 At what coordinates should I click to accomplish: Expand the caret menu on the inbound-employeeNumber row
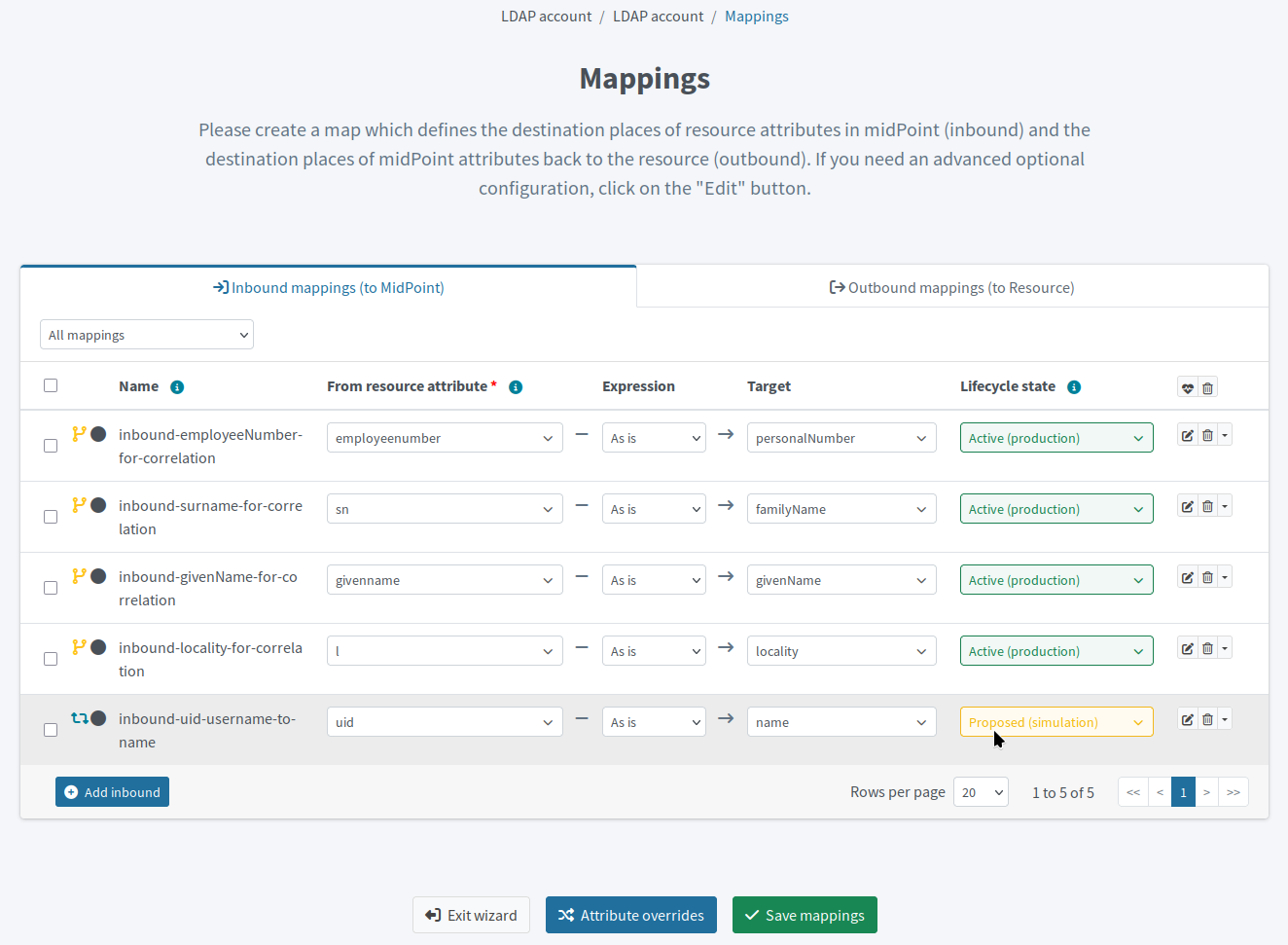click(x=1225, y=434)
